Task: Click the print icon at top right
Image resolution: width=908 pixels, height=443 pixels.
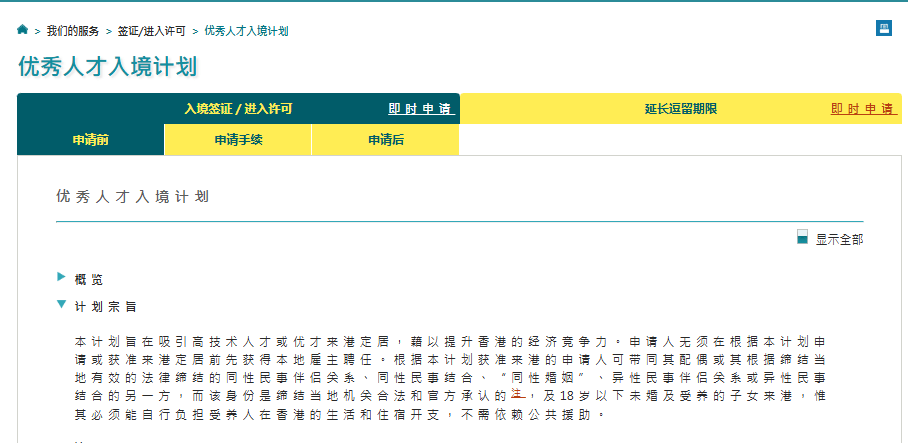Action: (884, 28)
